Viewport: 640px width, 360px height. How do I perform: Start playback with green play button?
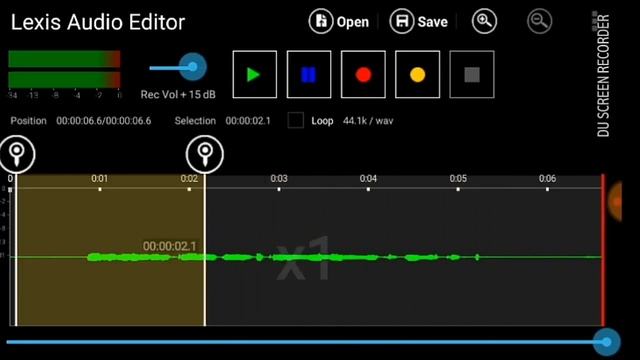pos(255,74)
